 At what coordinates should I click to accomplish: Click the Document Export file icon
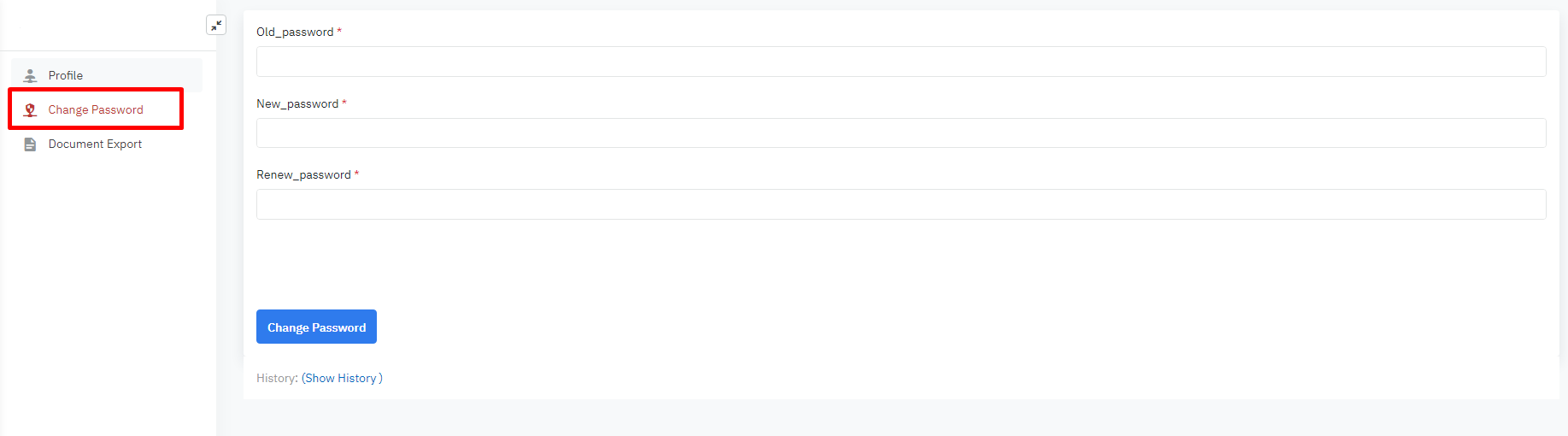click(30, 144)
